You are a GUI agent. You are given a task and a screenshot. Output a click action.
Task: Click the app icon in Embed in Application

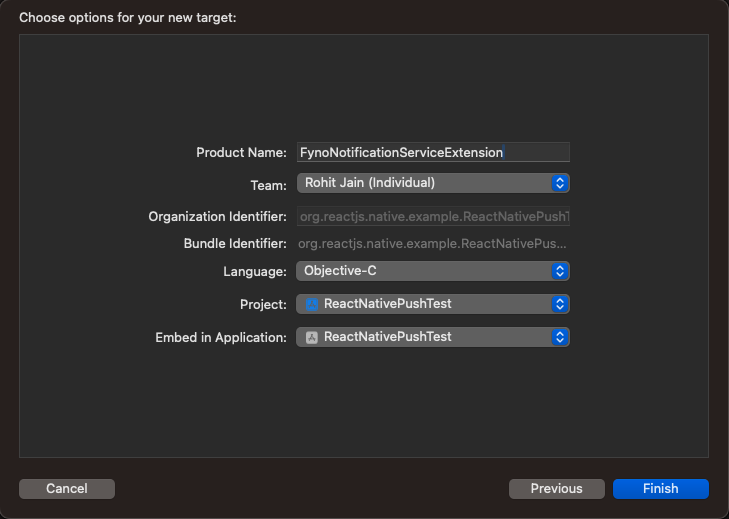(312, 337)
